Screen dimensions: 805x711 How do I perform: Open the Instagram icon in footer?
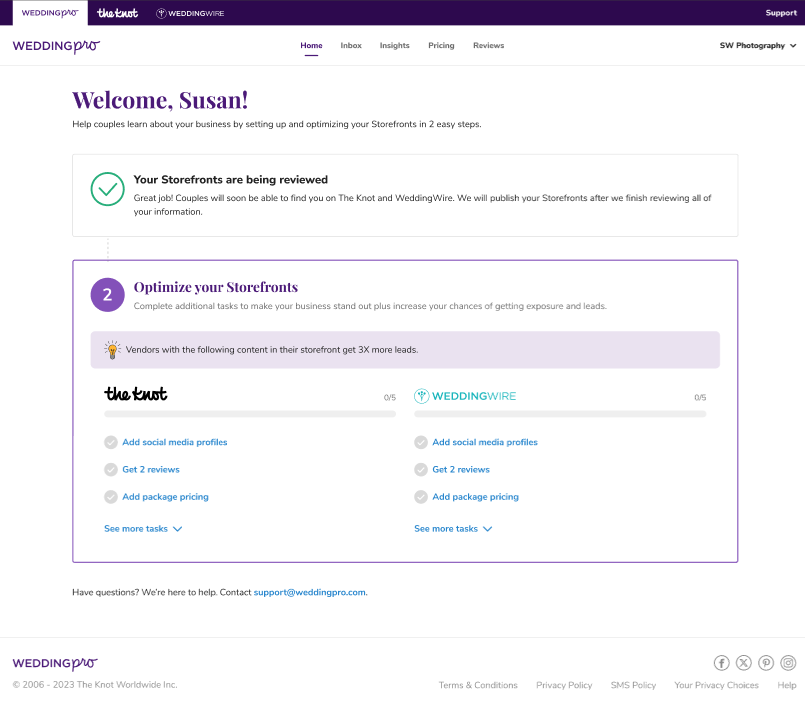pyautogui.click(x=788, y=663)
